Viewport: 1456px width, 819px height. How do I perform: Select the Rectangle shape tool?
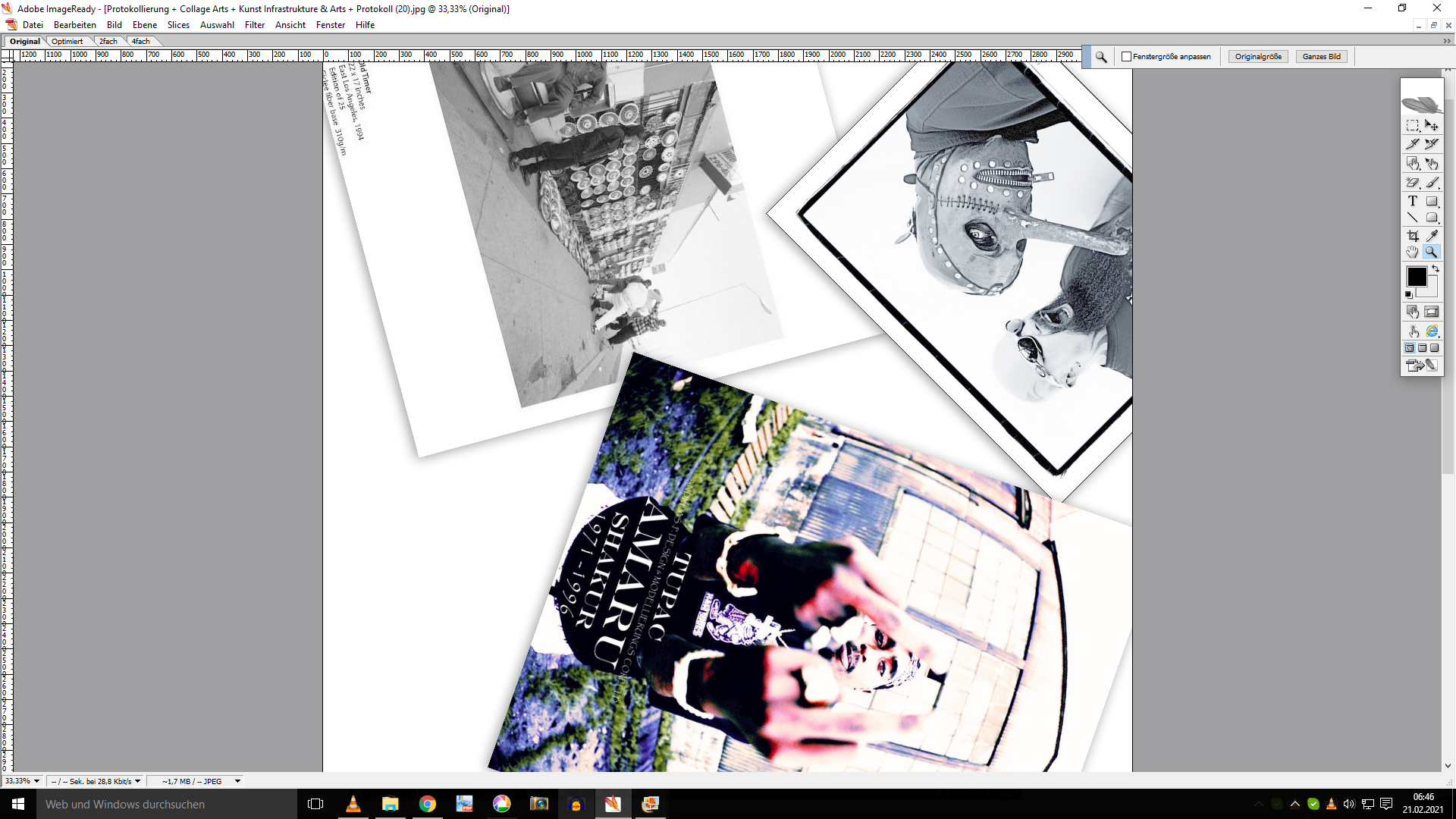(1432, 201)
